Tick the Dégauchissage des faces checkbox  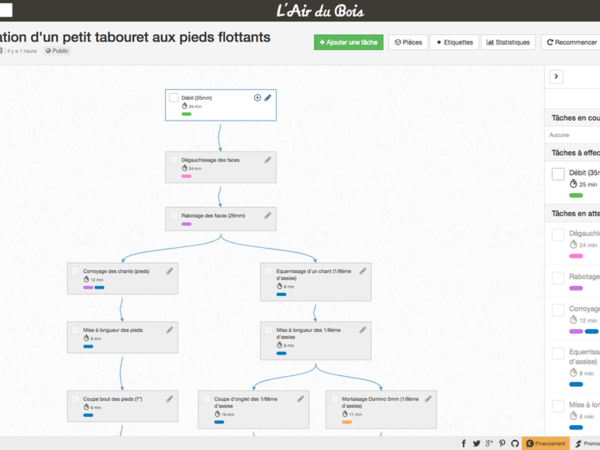click(x=174, y=160)
